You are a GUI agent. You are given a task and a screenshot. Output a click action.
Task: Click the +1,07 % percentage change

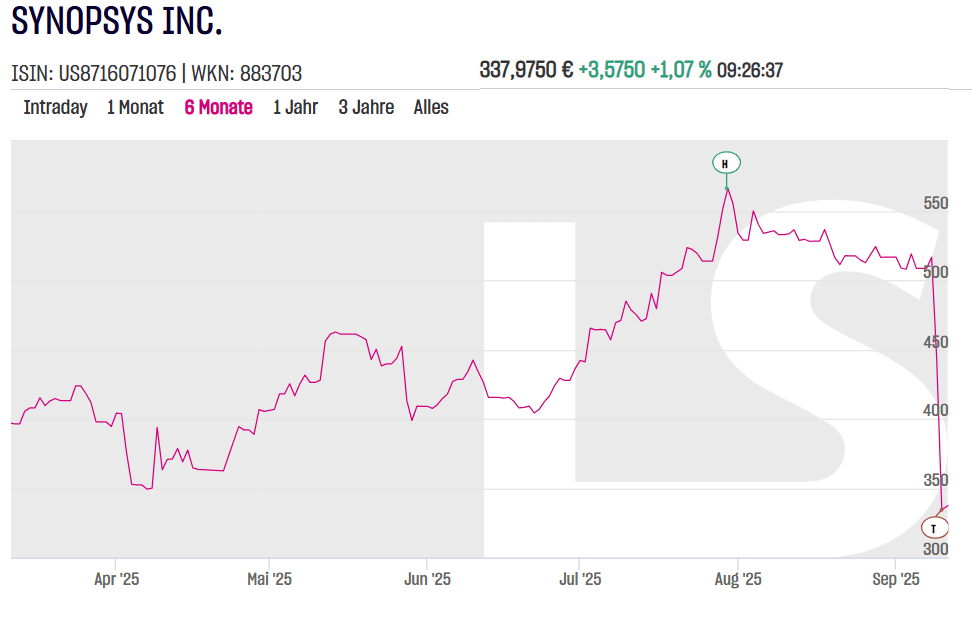click(681, 70)
